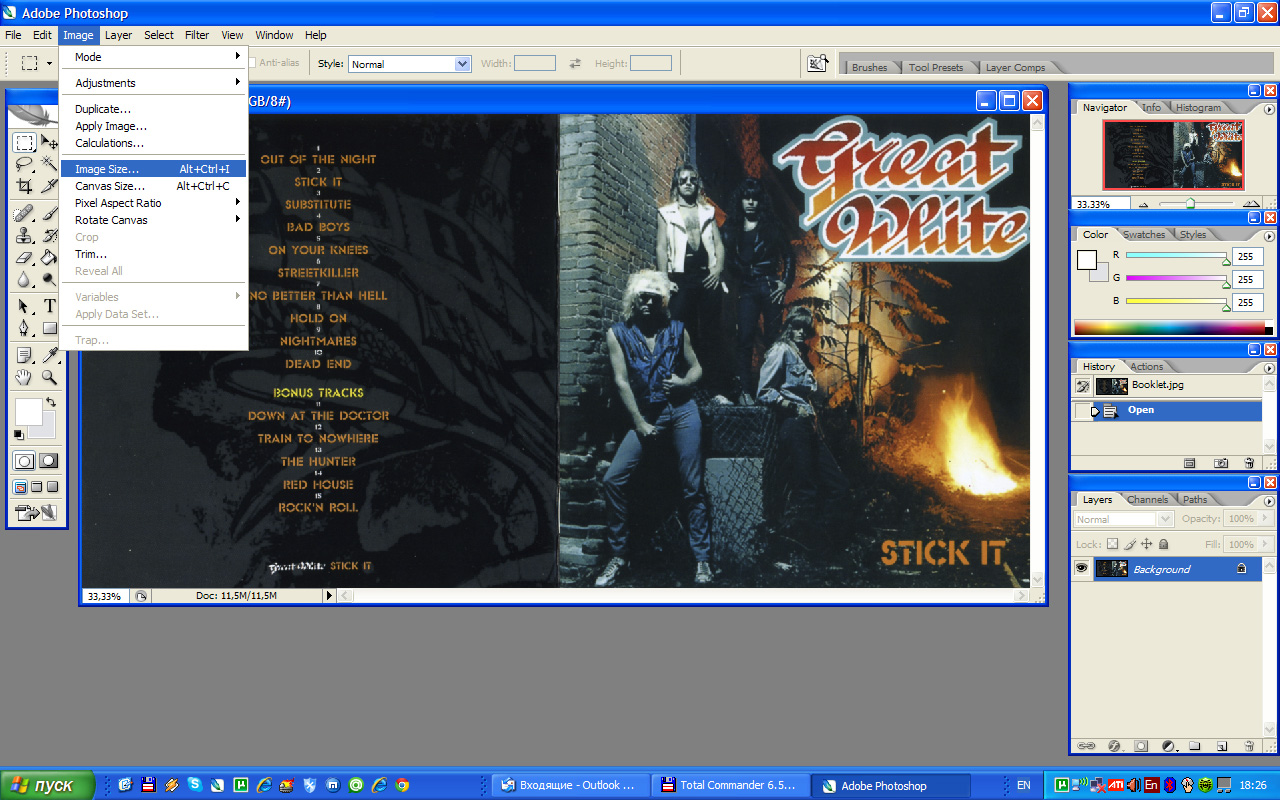This screenshot has height=800, width=1280.
Task: Switch to the Swatches tab
Action: click(x=1144, y=235)
